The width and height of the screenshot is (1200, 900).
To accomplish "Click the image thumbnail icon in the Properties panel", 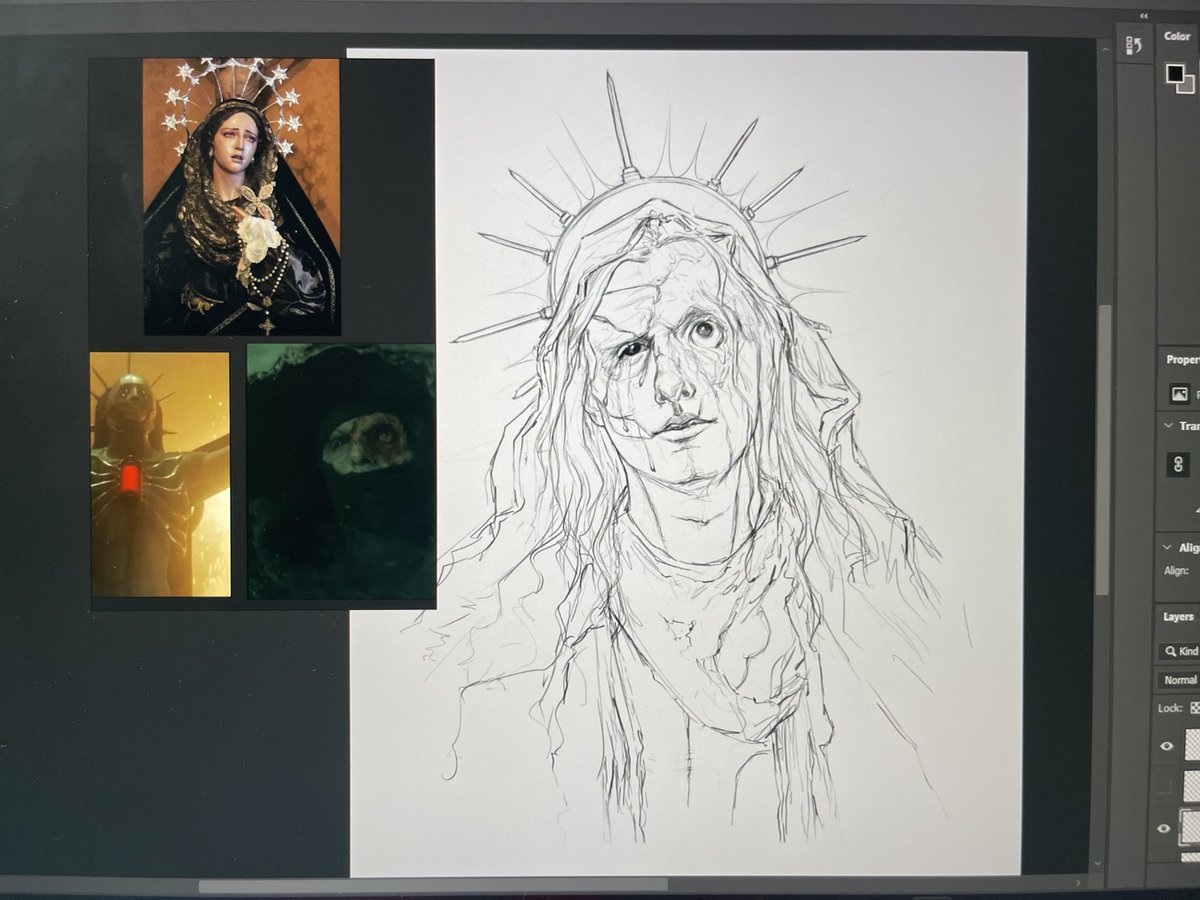I will (1179, 393).
